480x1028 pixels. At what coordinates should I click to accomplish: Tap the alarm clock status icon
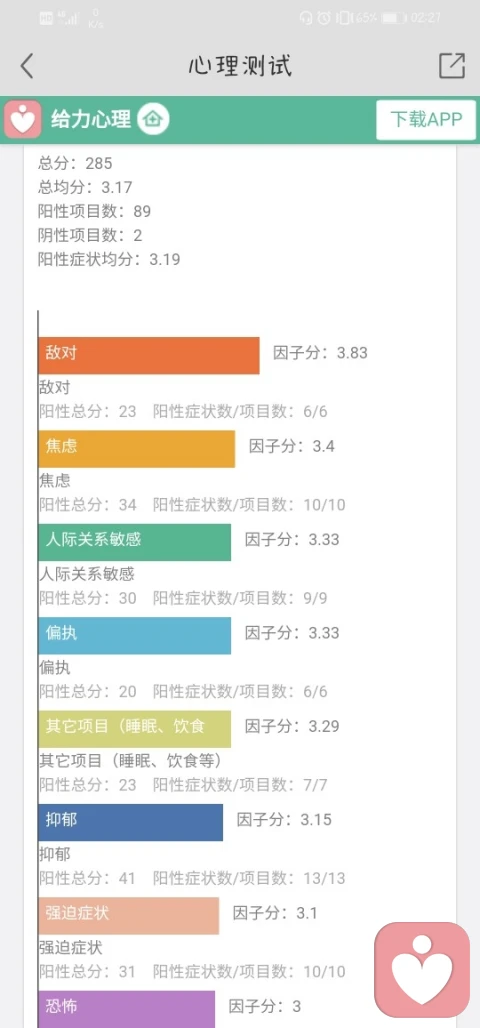tap(323, 18)
